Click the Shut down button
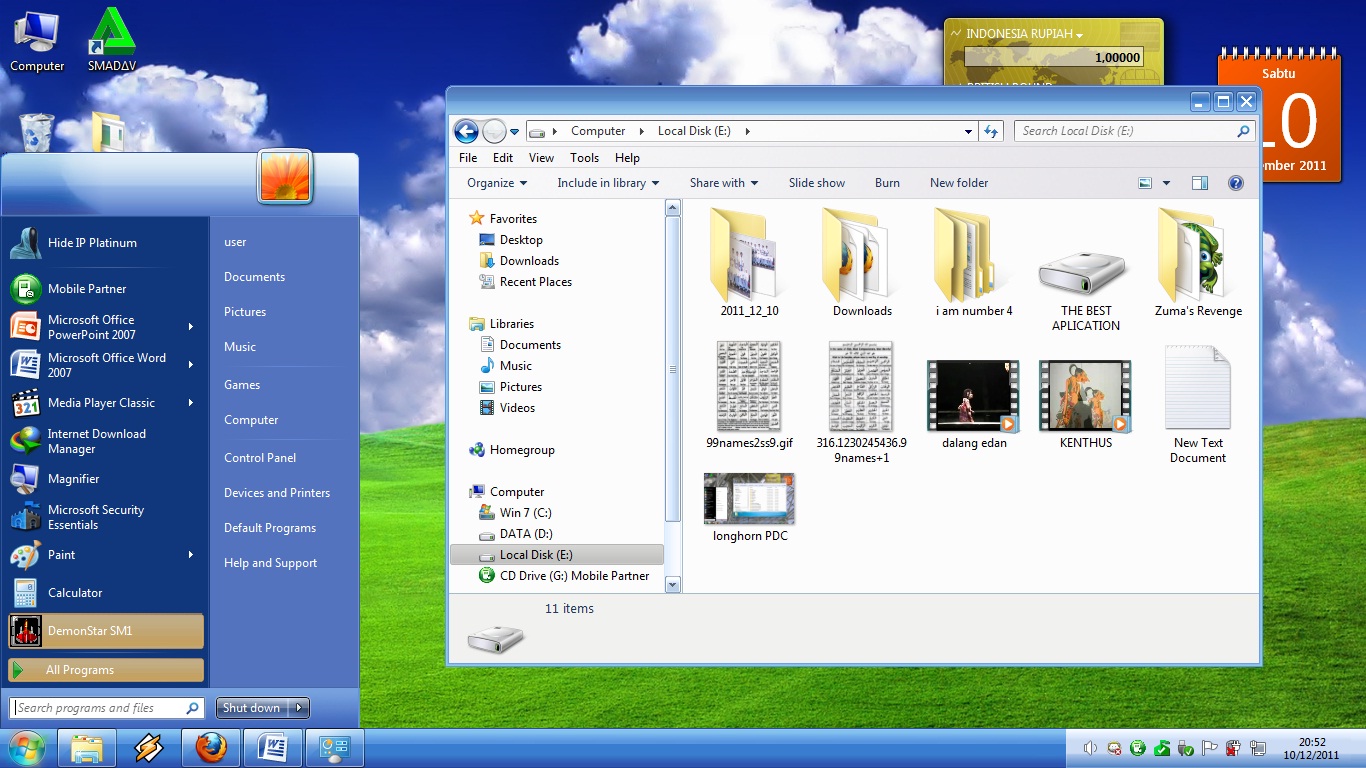 (251, 708)
